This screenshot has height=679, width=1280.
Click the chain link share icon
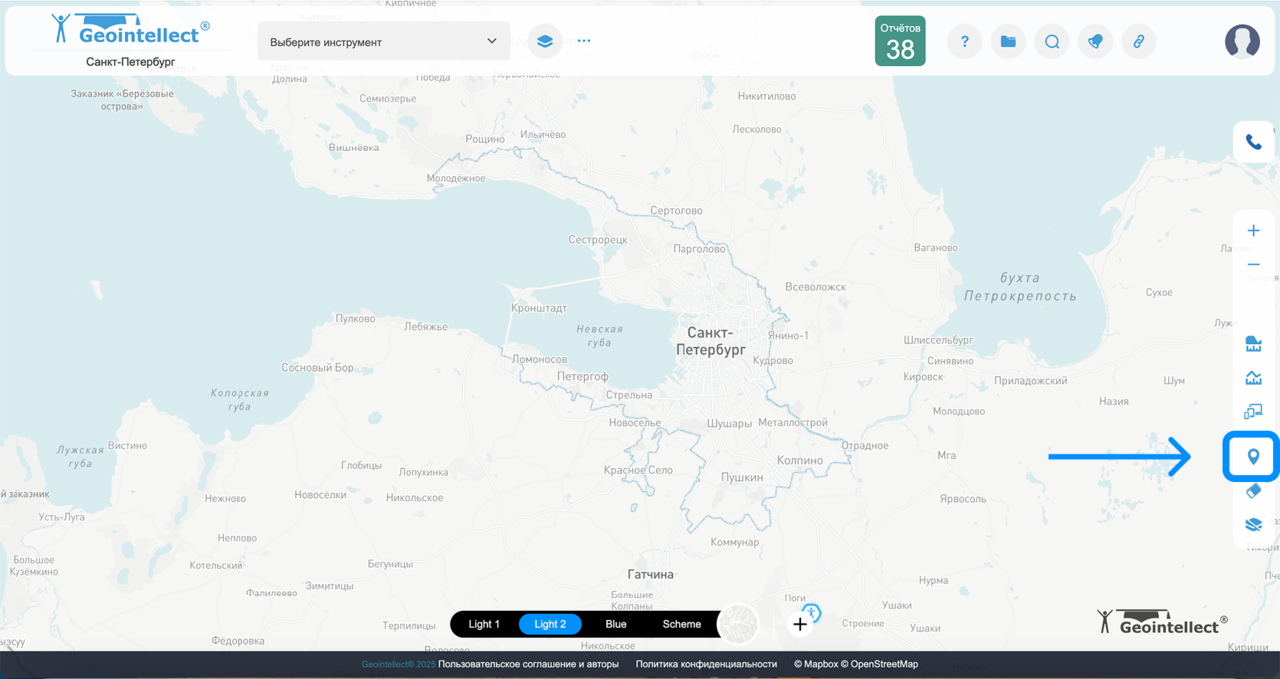pyautogui.click(x=1138, y=42)
